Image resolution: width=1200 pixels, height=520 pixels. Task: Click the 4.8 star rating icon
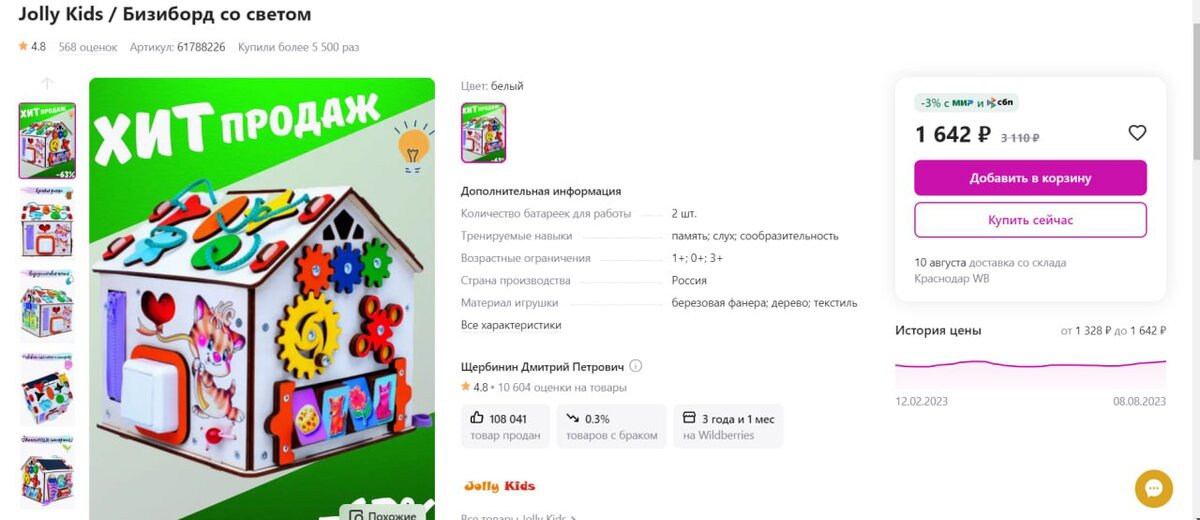(x=23, y=47)
